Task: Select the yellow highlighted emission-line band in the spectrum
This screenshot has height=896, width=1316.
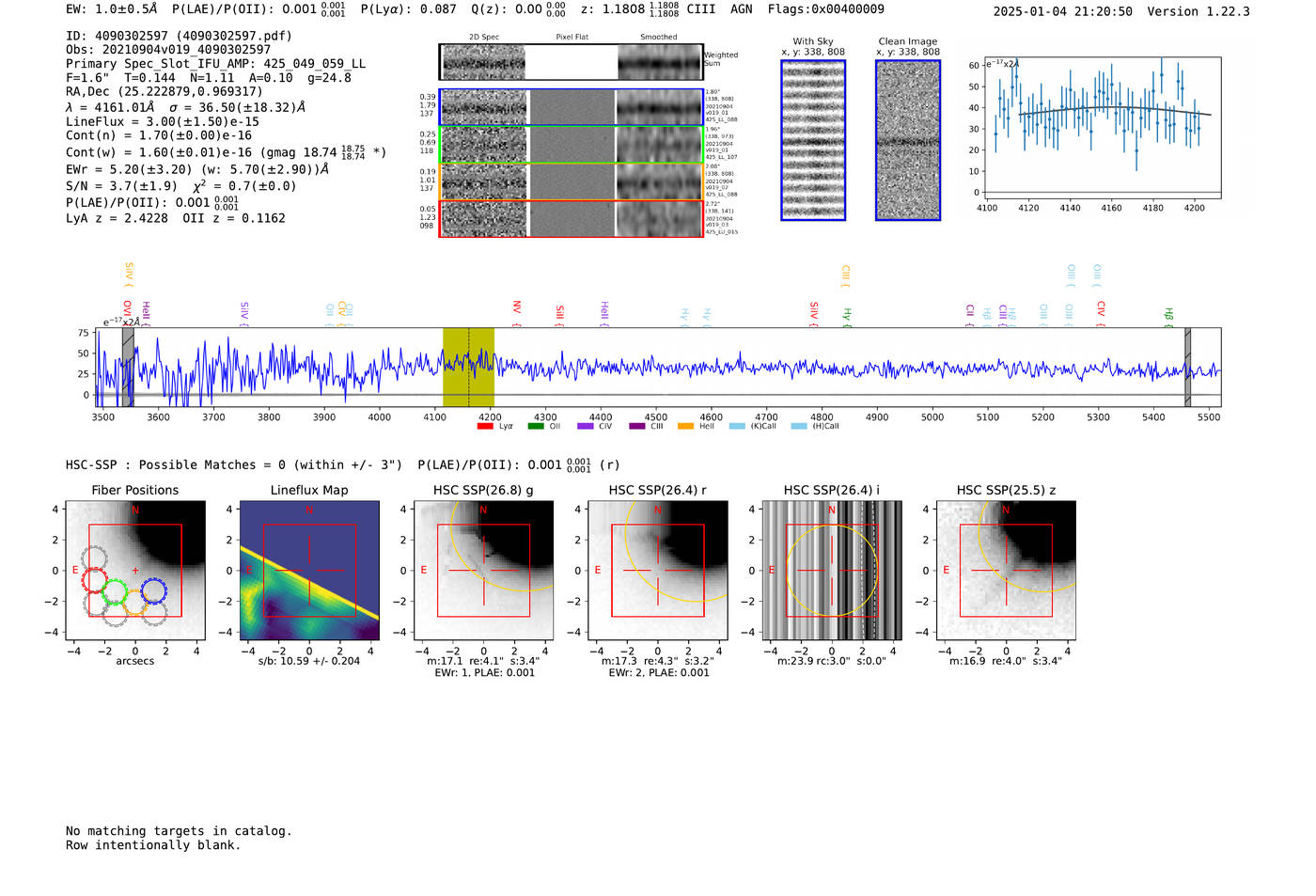Action: coord(468,367)
